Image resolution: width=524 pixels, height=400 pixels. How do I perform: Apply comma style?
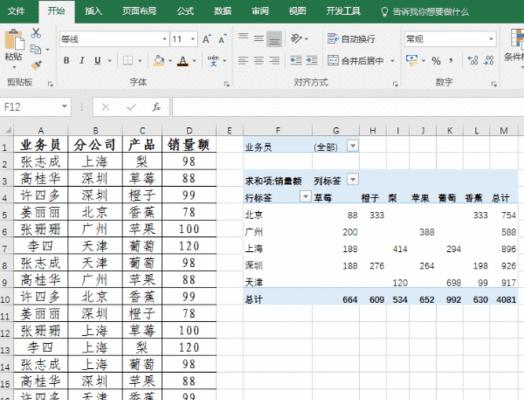451,61
